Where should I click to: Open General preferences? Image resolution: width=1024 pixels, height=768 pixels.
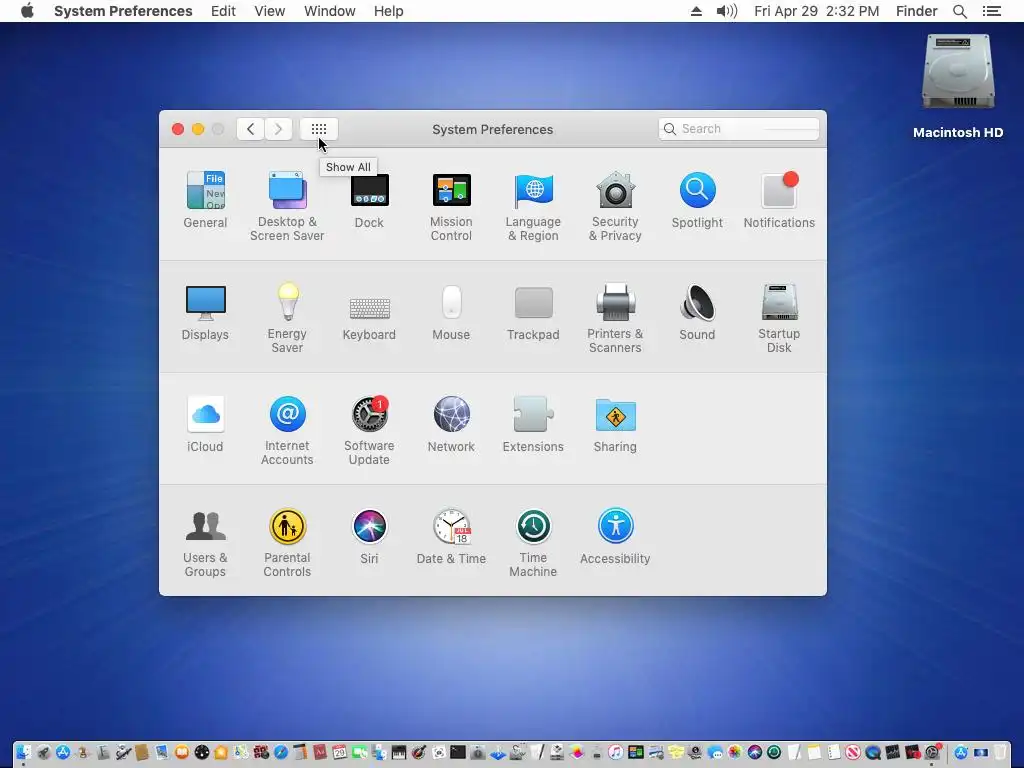205,200
